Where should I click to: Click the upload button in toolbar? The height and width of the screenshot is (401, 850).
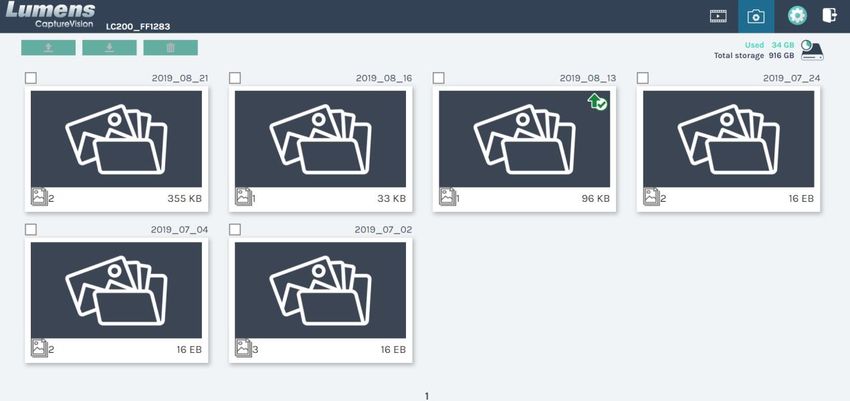48,48
